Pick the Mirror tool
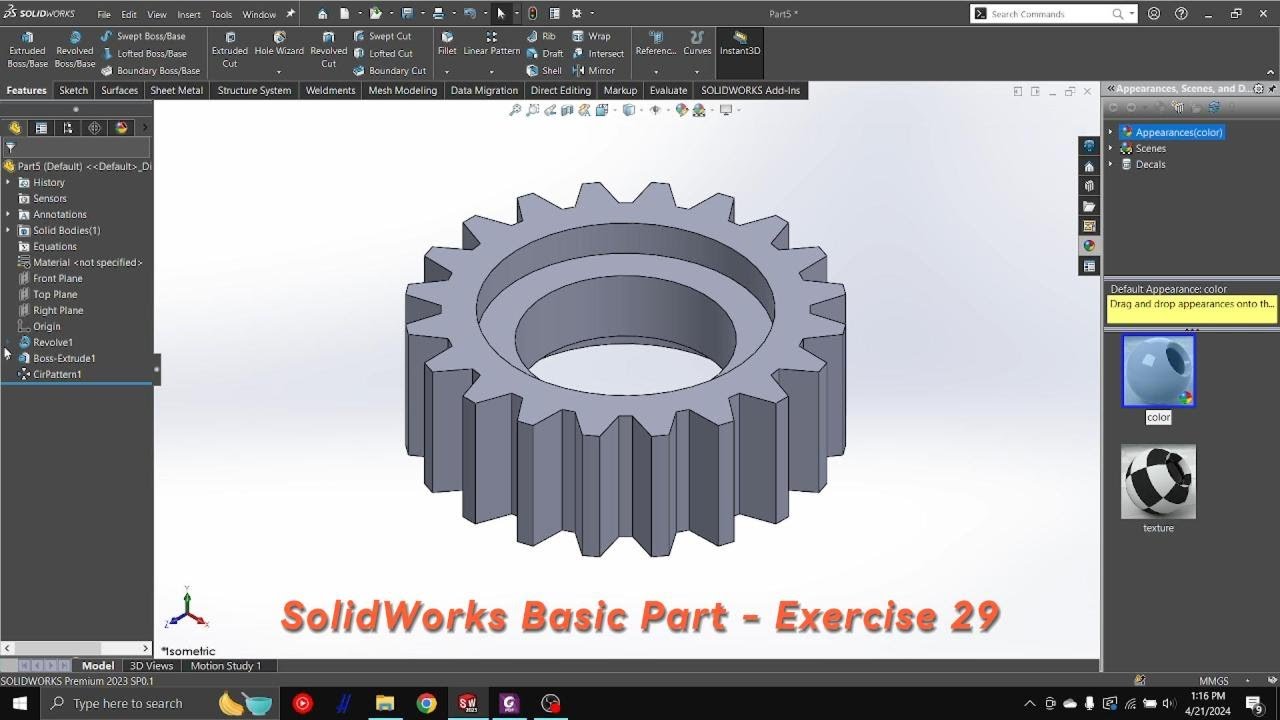 (593, 71)
